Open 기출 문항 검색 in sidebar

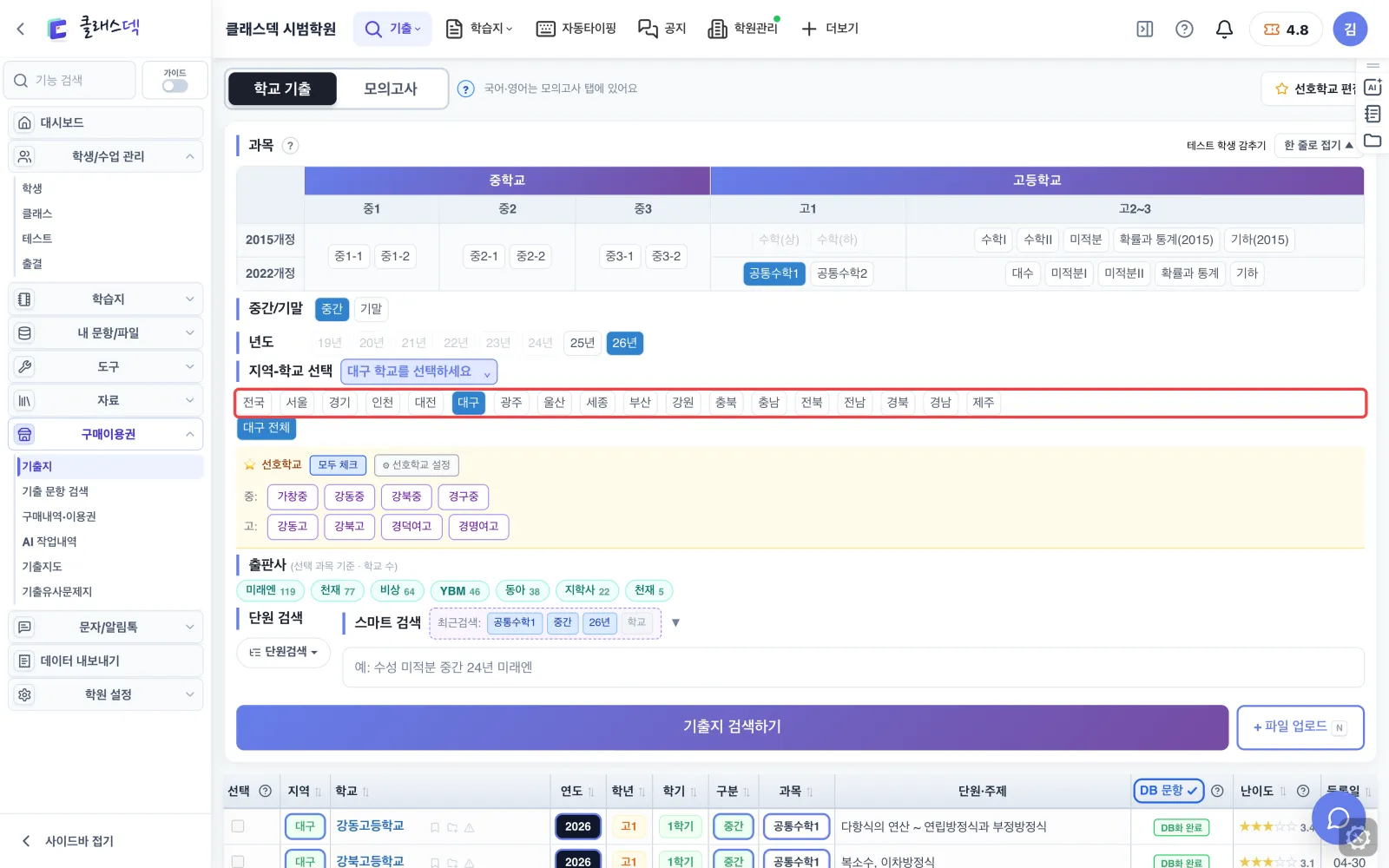coord(56,491)
